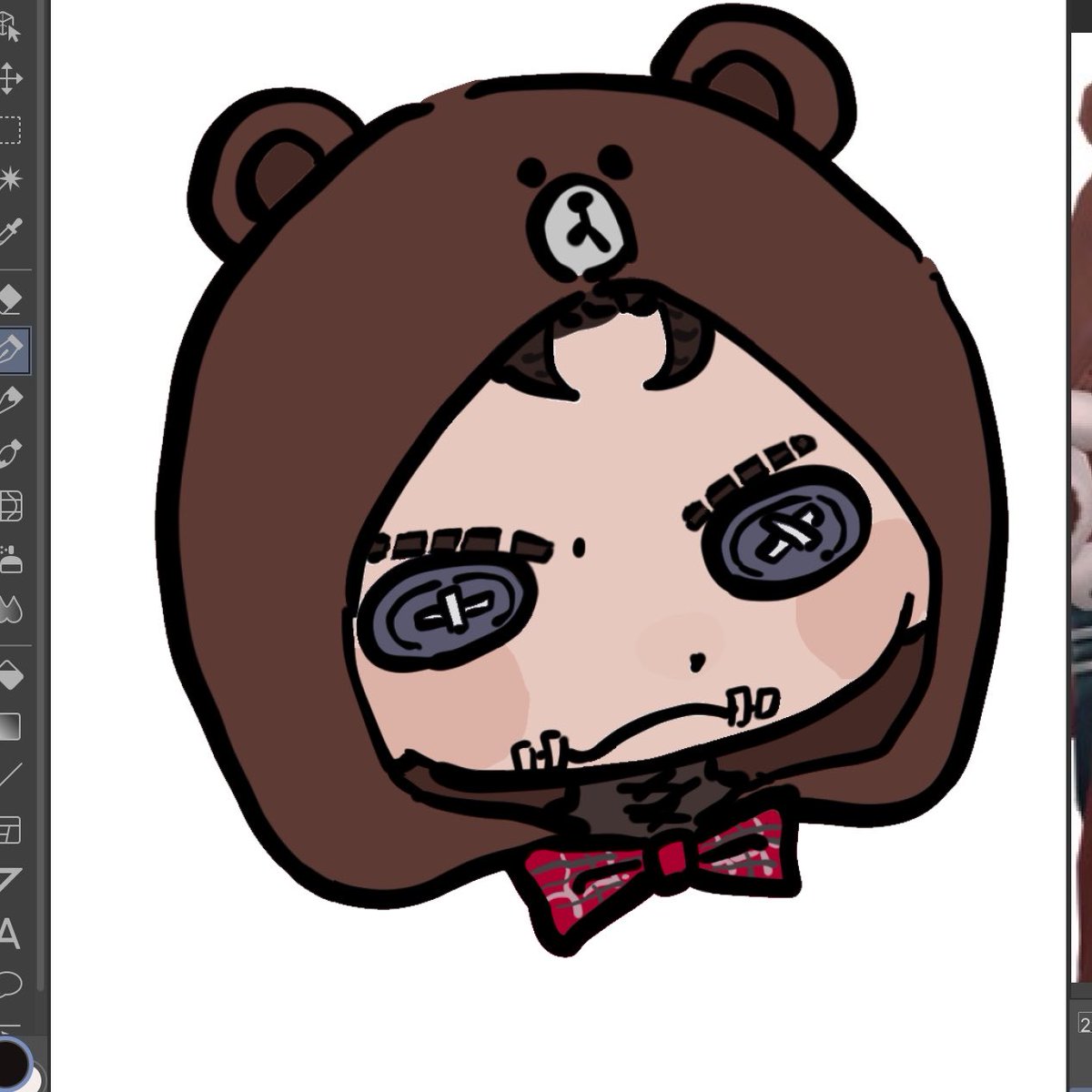The height and width of the screenshot is (1092, 1092).
Task: Select the Decoration tool
Action: pyautogui.click(x=10, y=505)
